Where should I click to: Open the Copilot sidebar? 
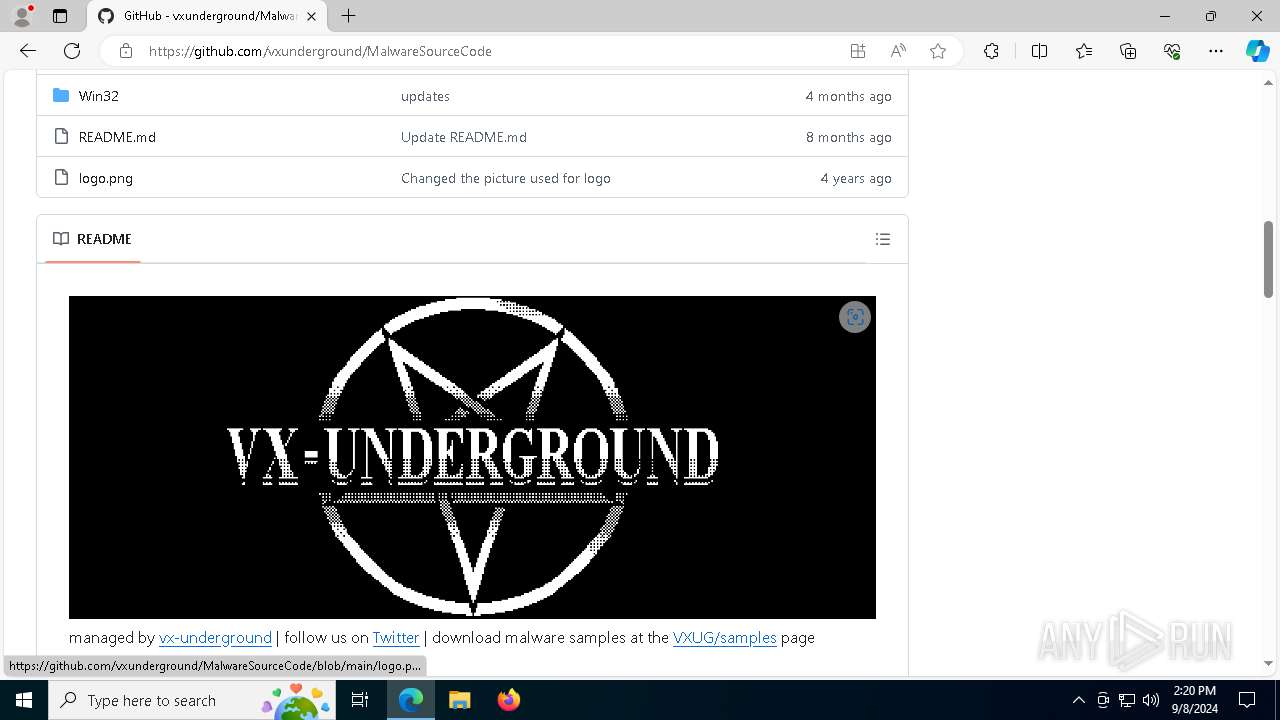click(x=1257, y=51)
